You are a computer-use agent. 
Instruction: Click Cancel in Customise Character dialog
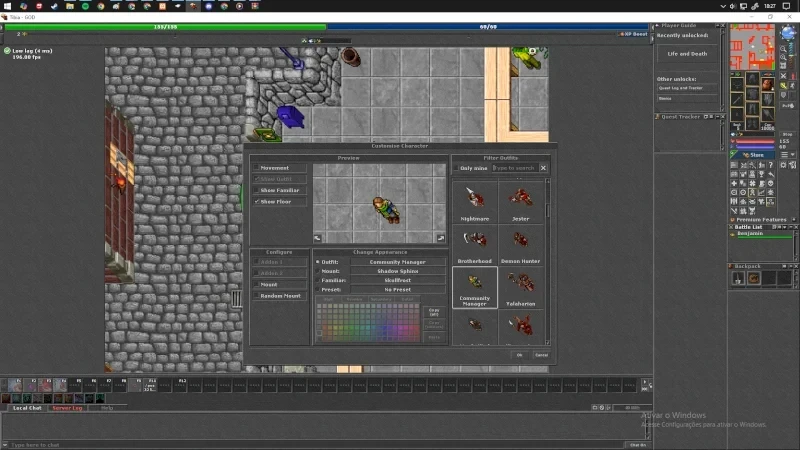tap(541, 355)
